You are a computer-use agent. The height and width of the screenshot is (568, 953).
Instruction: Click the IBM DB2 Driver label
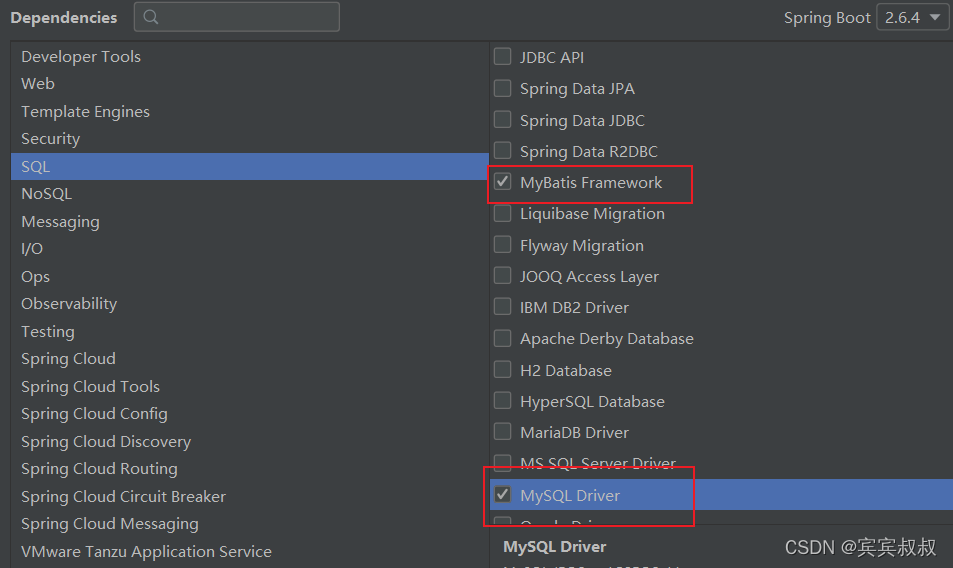click(574, 308)
